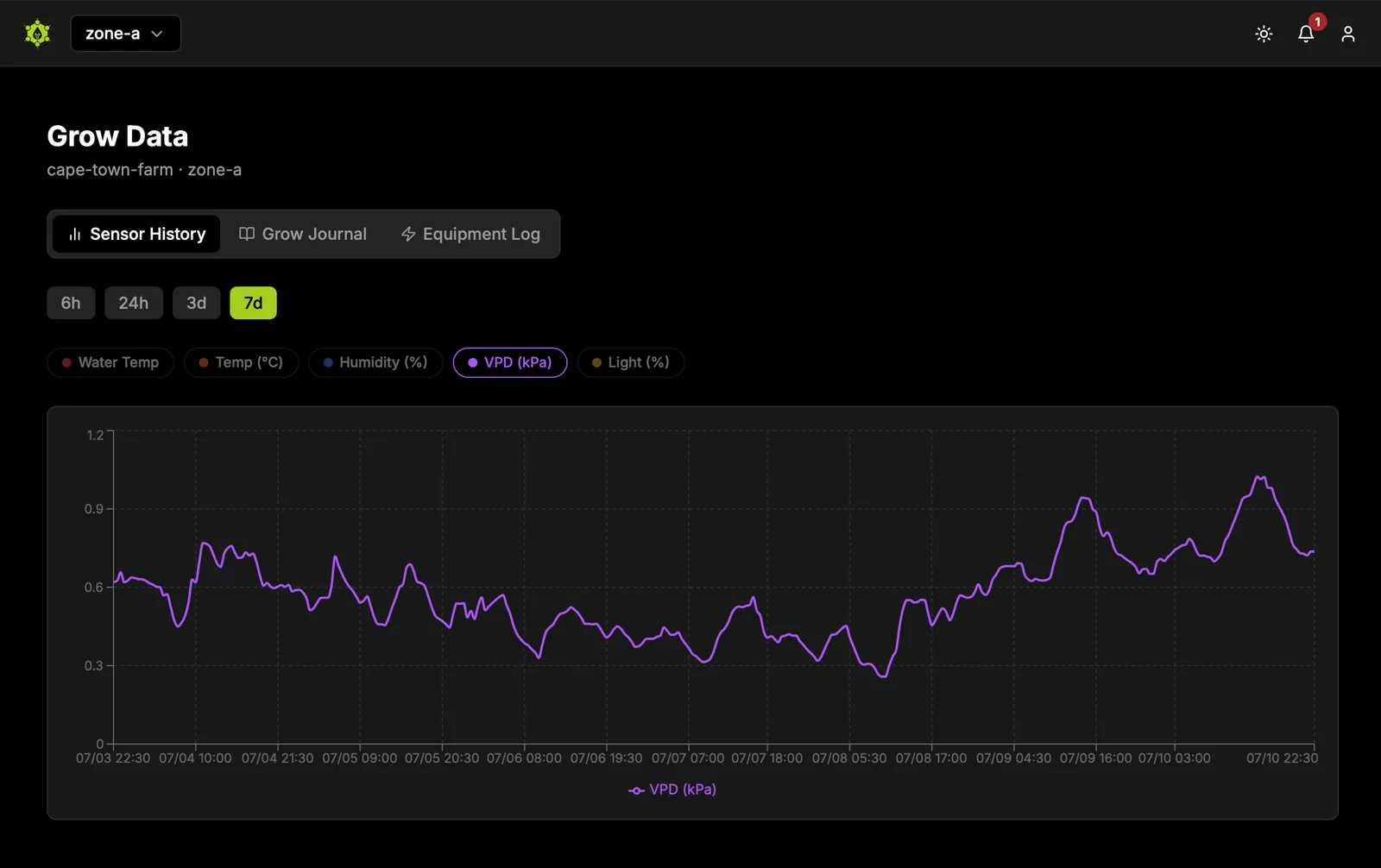Click the 07/03 22:30 axis label
1381x868 pixels.
[113, 758]
